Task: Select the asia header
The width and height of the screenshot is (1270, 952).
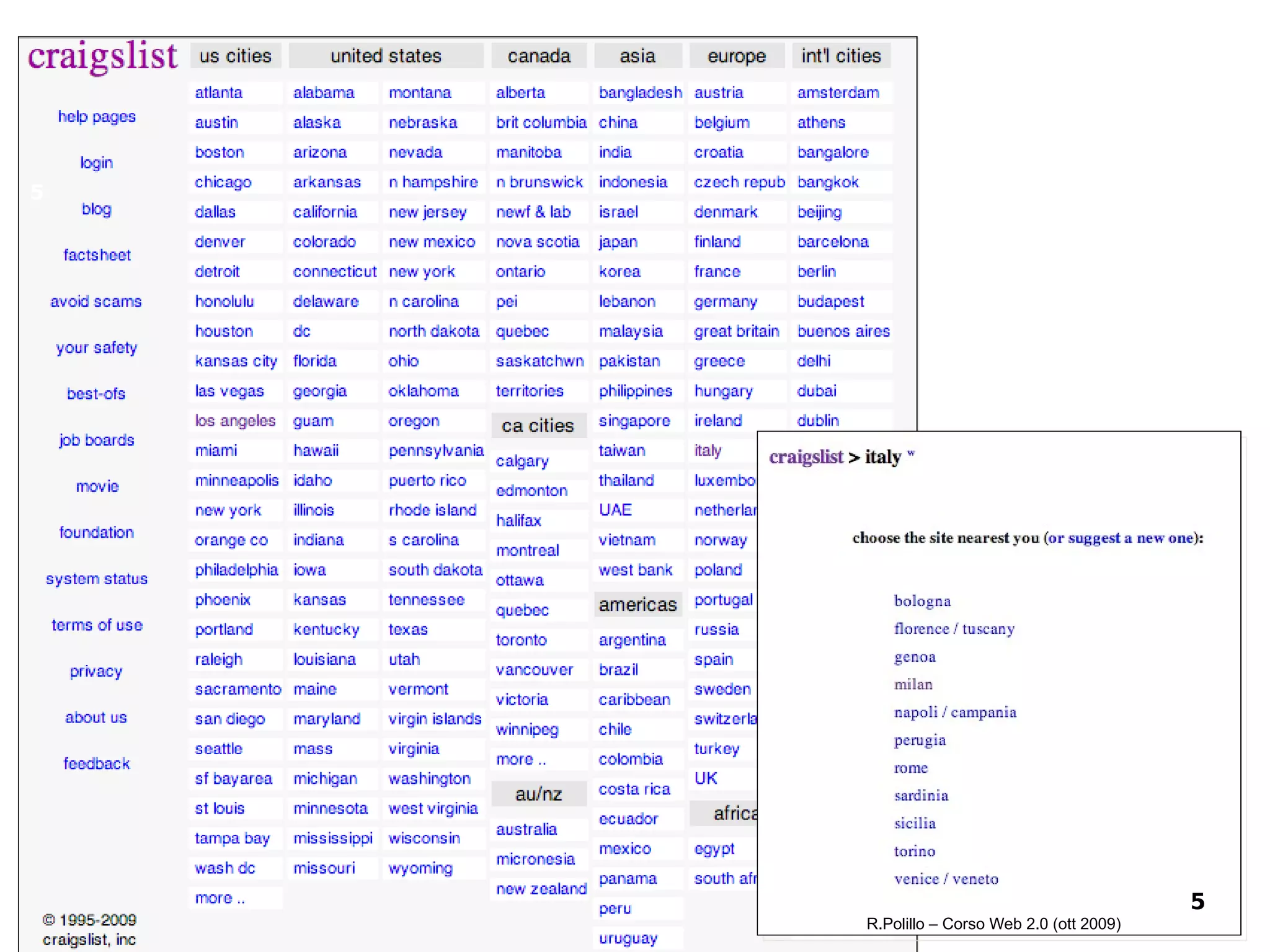Action: click(x=637, y=56)
